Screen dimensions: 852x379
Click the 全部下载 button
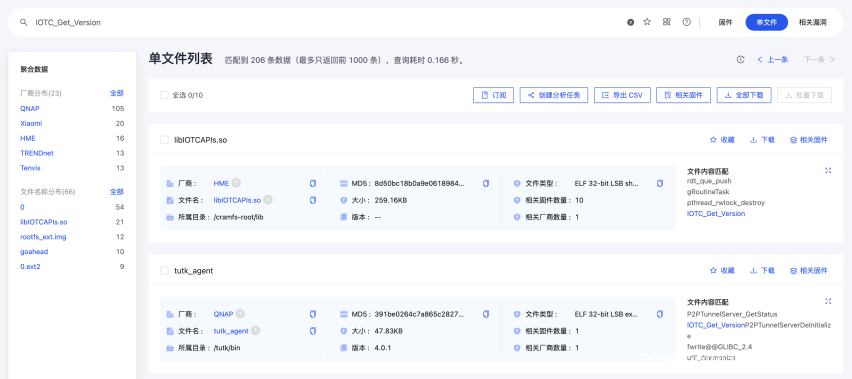point(744,95)
